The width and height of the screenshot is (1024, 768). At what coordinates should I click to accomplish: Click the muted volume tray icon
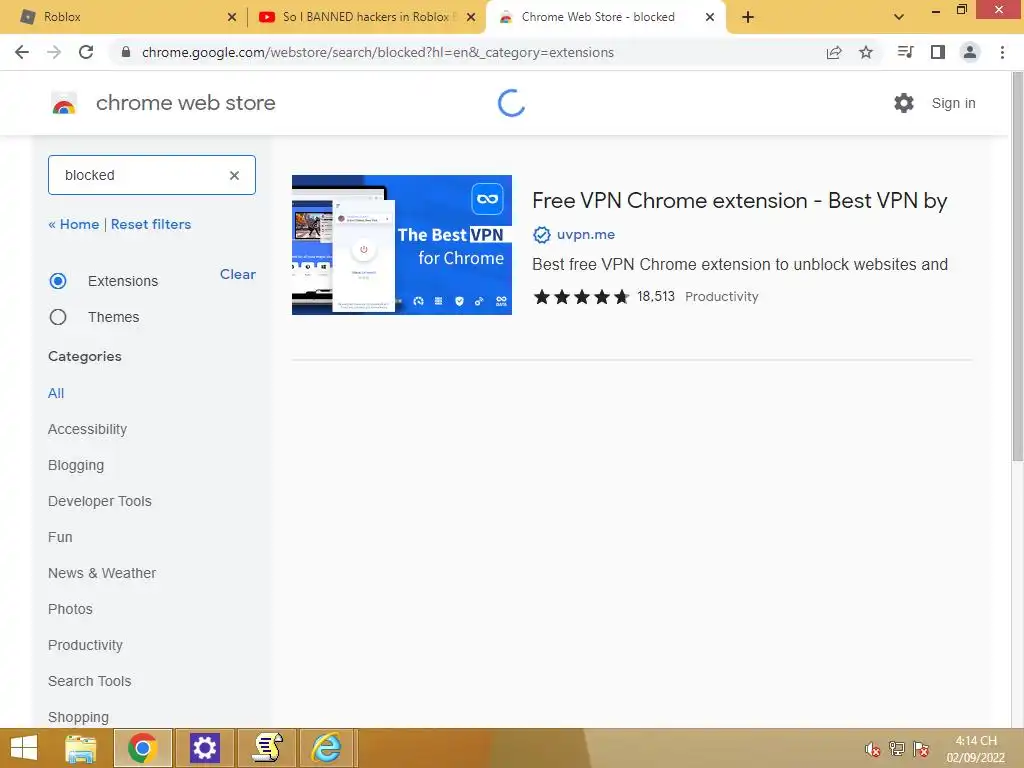[x=872, y=749]
